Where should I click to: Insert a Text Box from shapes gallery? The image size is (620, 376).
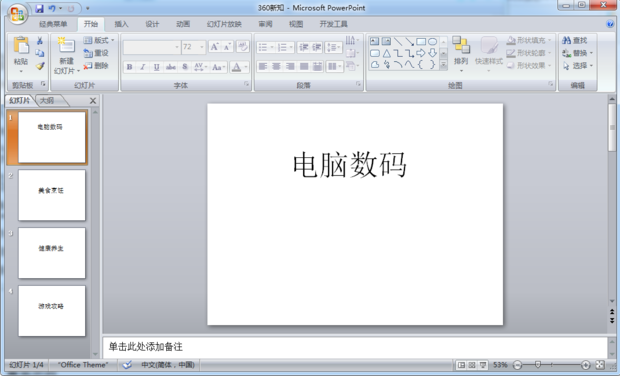[x=375, y=42]
